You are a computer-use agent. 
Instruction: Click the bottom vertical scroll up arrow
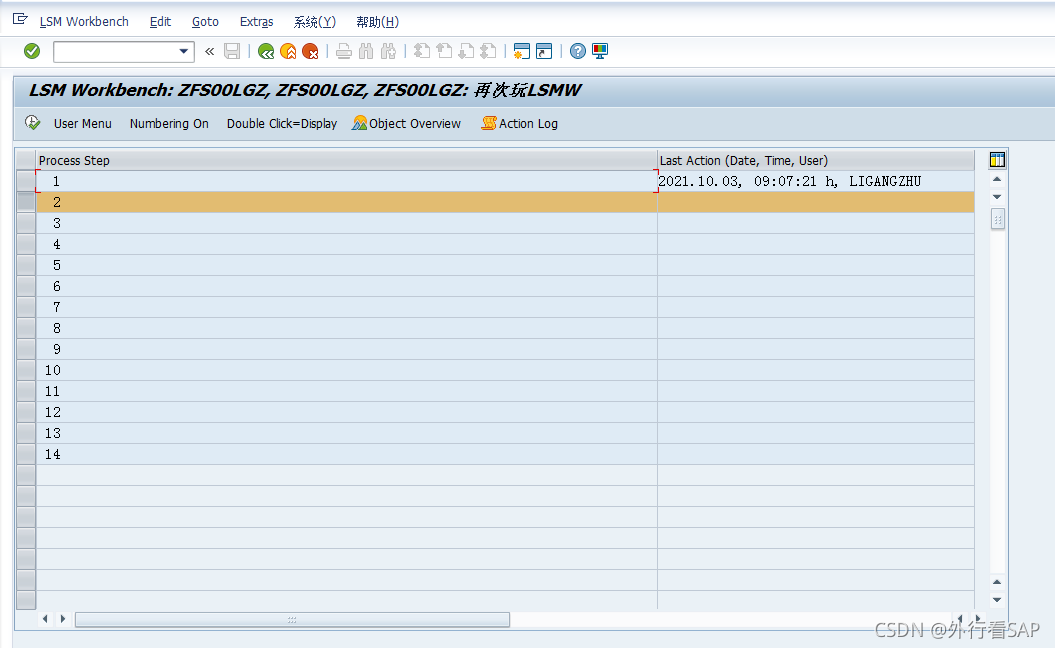click(x=997, y=582)
